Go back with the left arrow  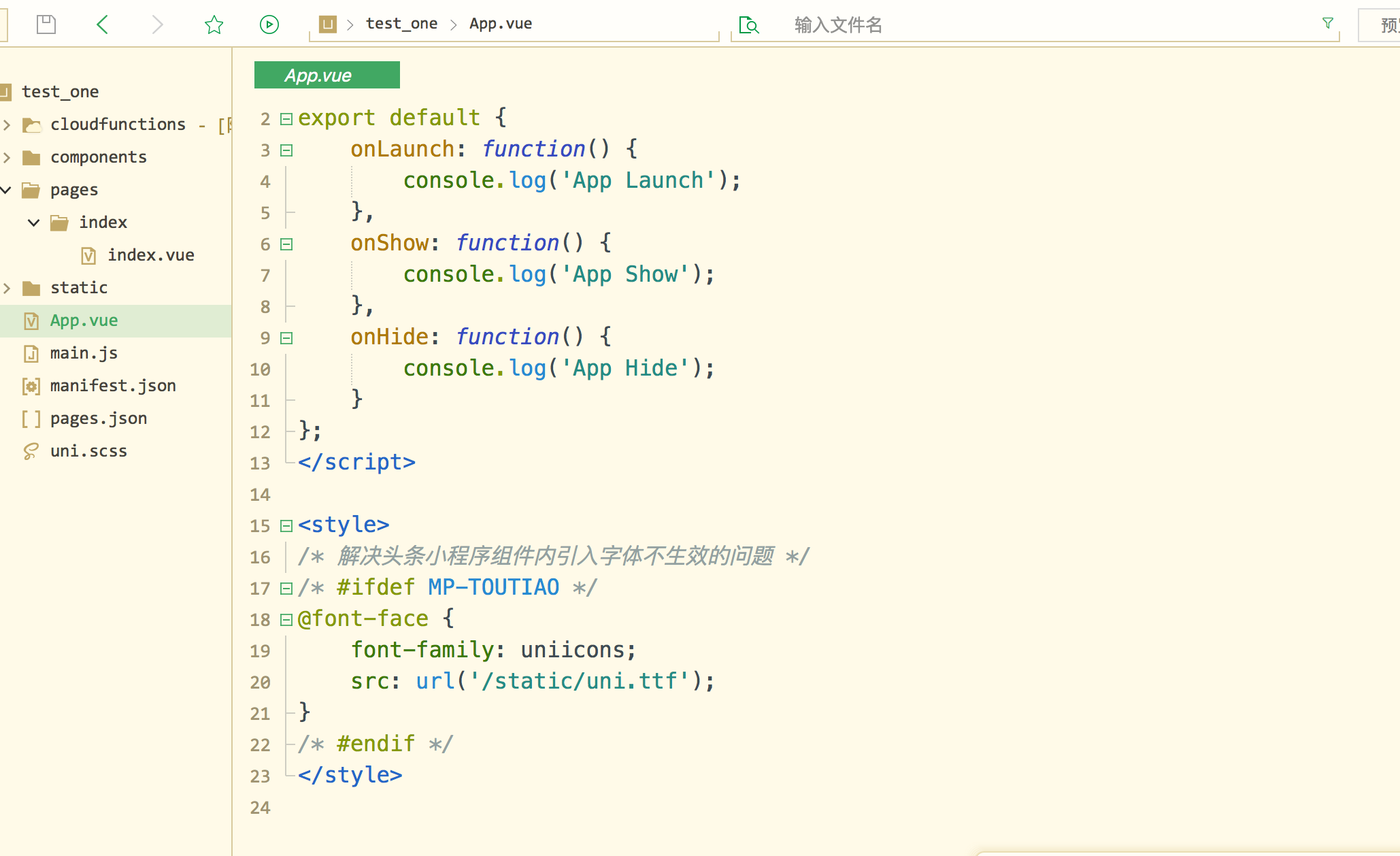[x=103, y=24]
